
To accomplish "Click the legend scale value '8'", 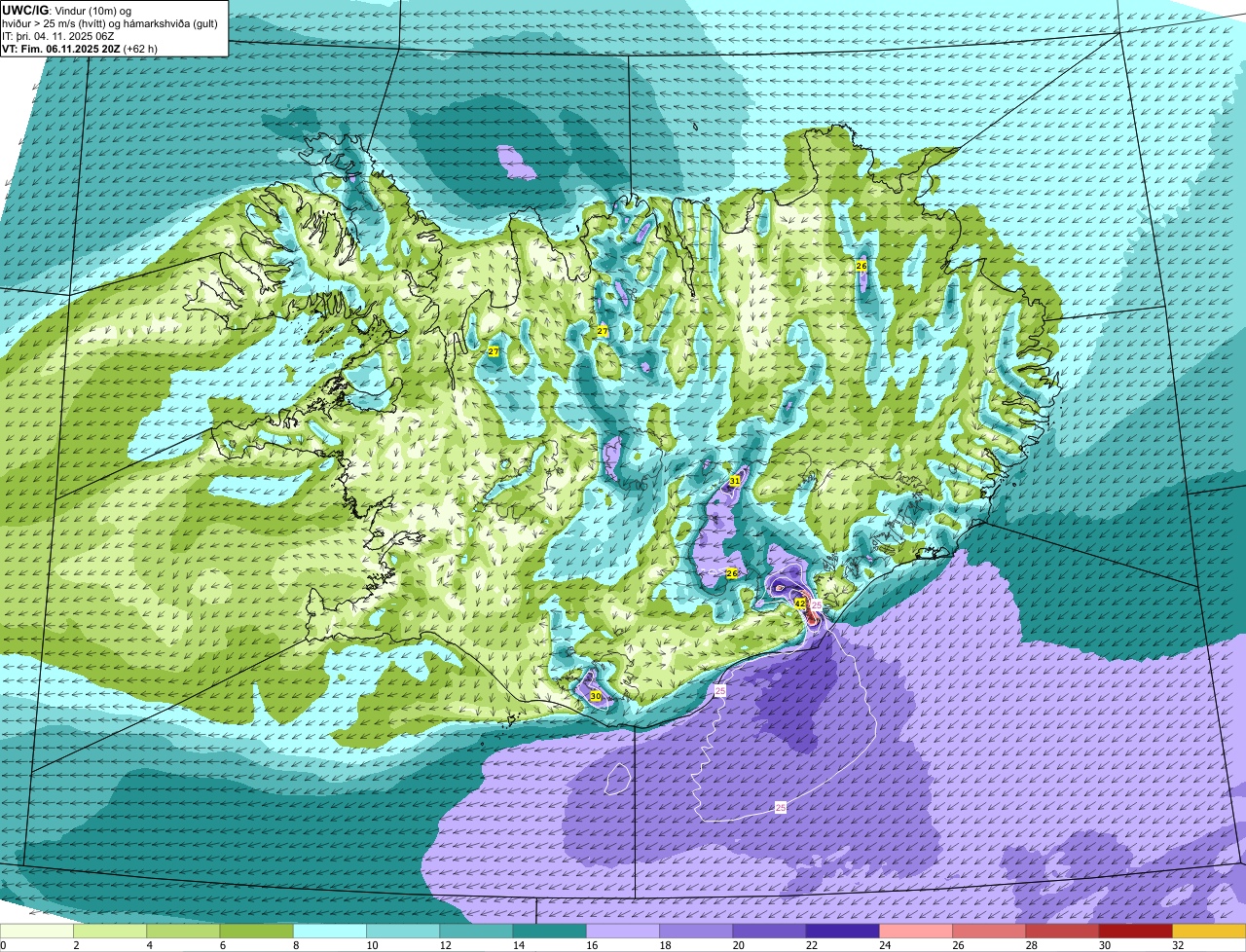I will coord(294,945).
